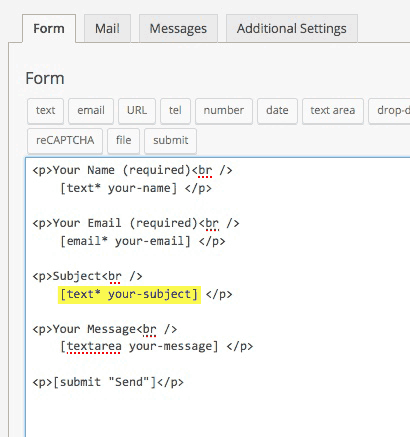Image resolution: width=410 pixels, height=437 pixels.
Task: Insert an email field tag
Action: click(91, 110)
